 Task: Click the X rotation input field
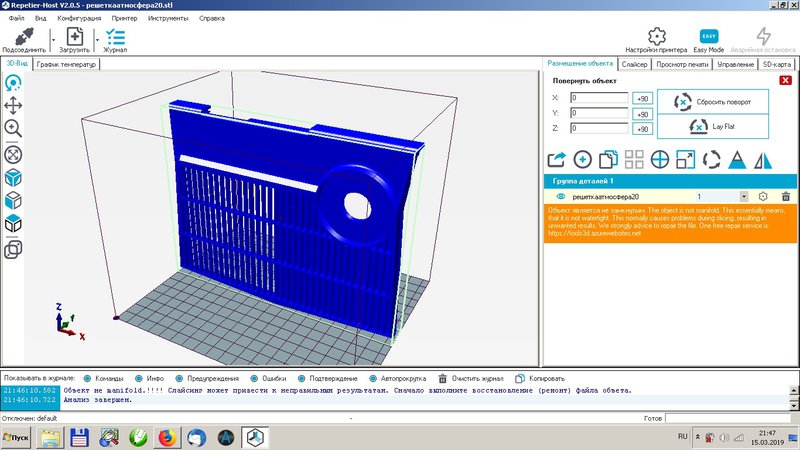pos(599,97)
